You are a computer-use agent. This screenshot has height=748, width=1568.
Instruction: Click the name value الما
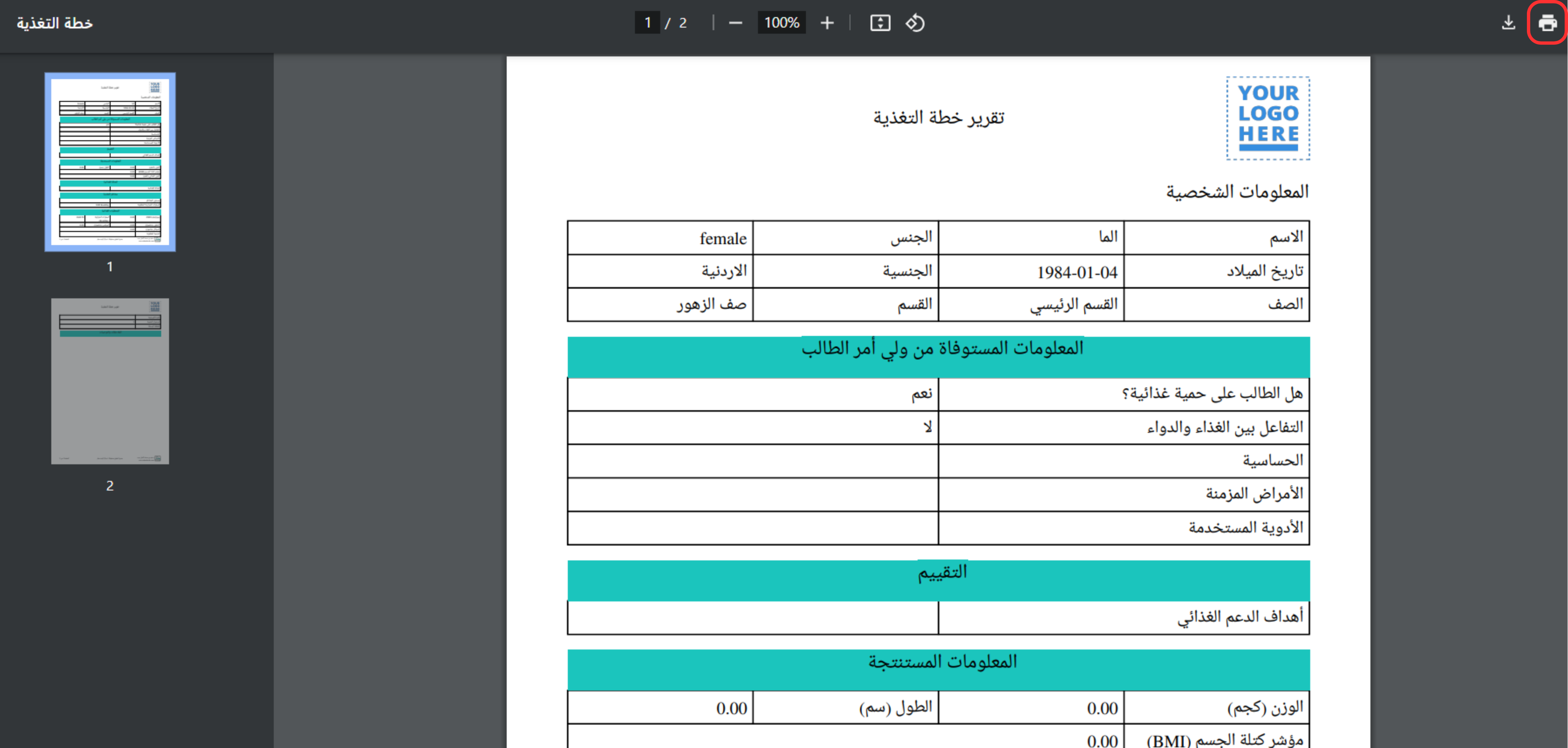point(1108,237)
